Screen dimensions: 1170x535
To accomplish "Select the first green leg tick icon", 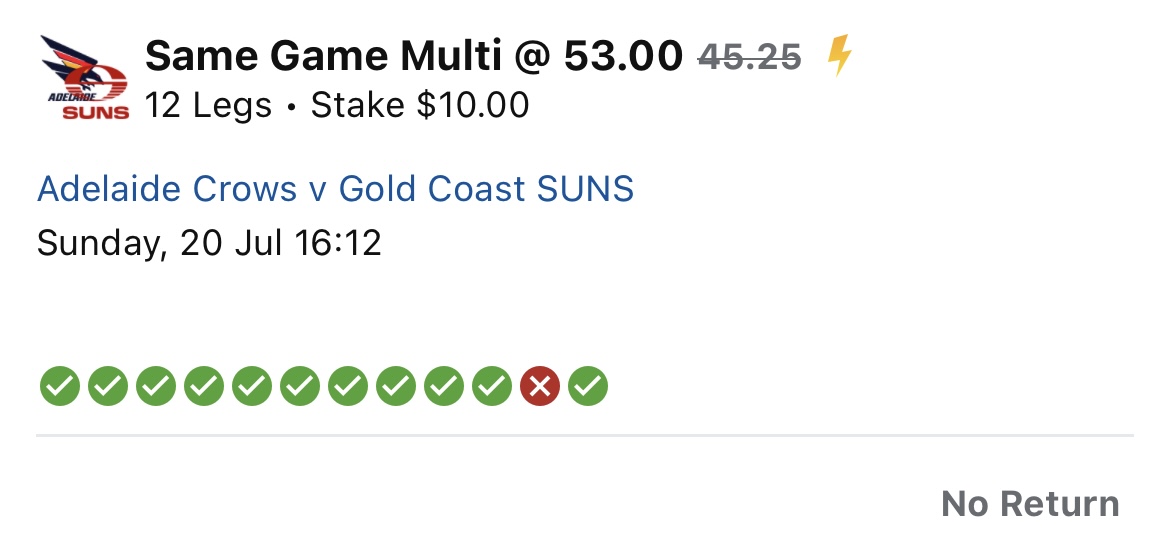I will pos(60,387).
